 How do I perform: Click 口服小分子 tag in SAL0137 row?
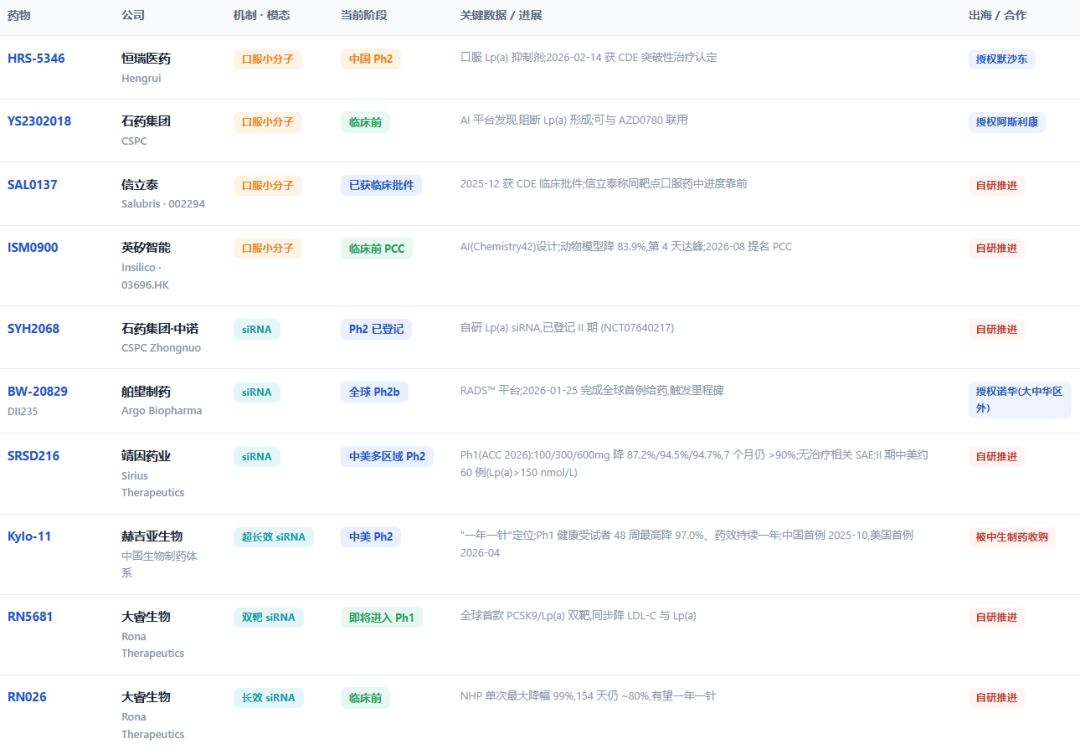267,185
